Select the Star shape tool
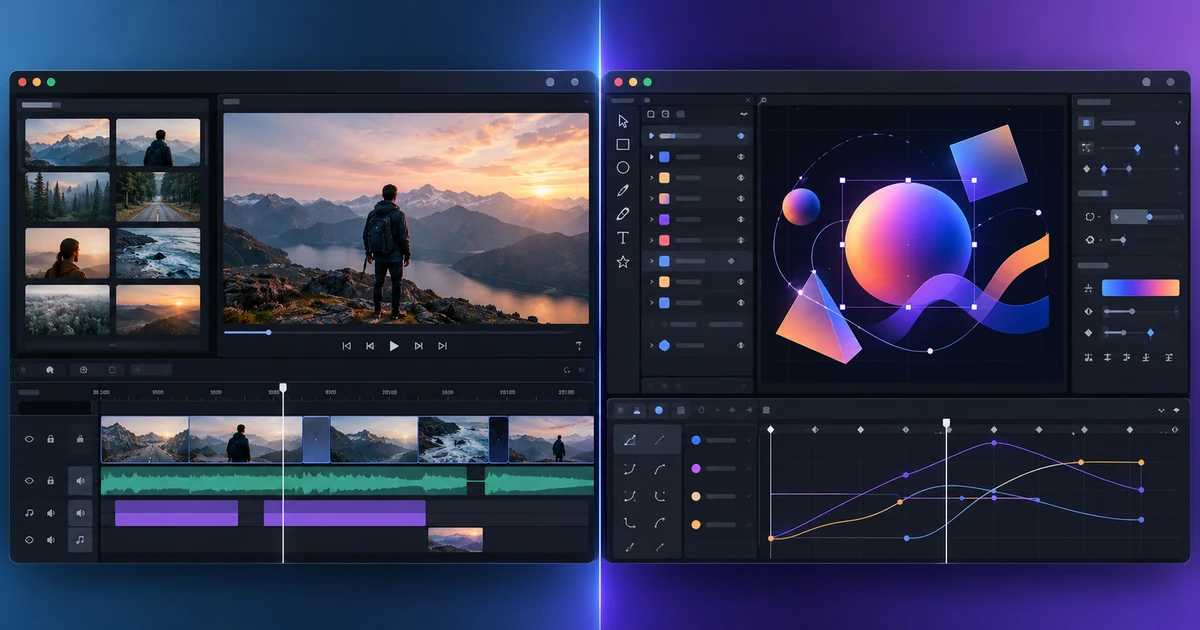Screen dimensions: 1200x630 tap(623, 261)
